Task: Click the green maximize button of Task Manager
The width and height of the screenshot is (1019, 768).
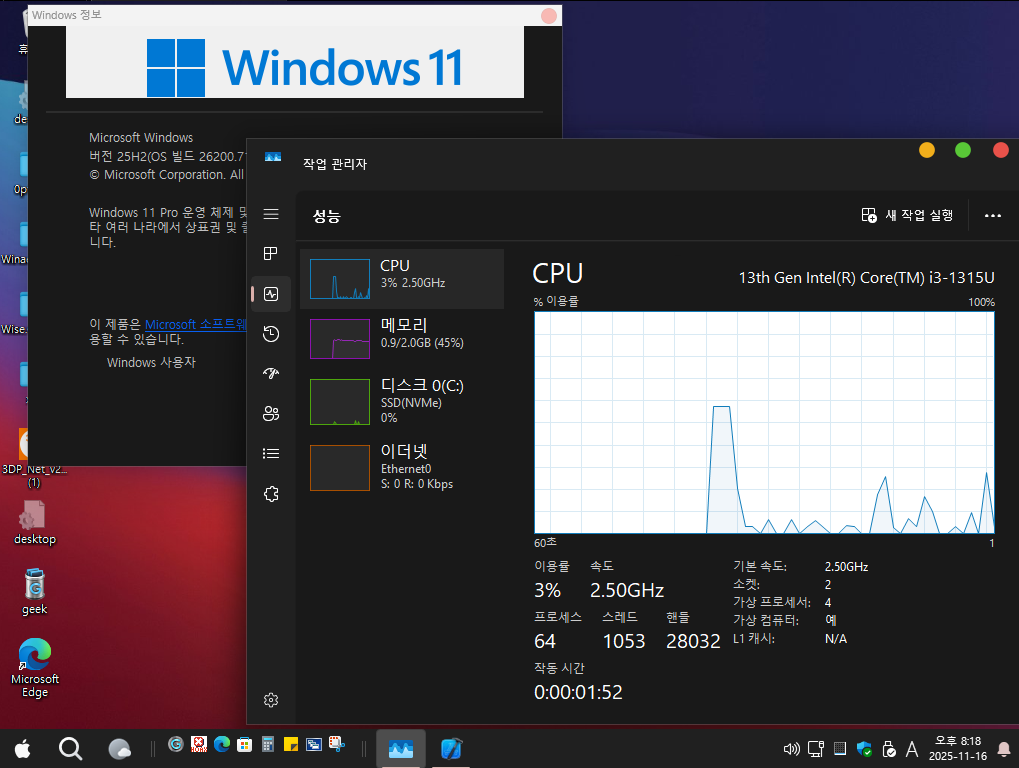Action: pos(963,150)
